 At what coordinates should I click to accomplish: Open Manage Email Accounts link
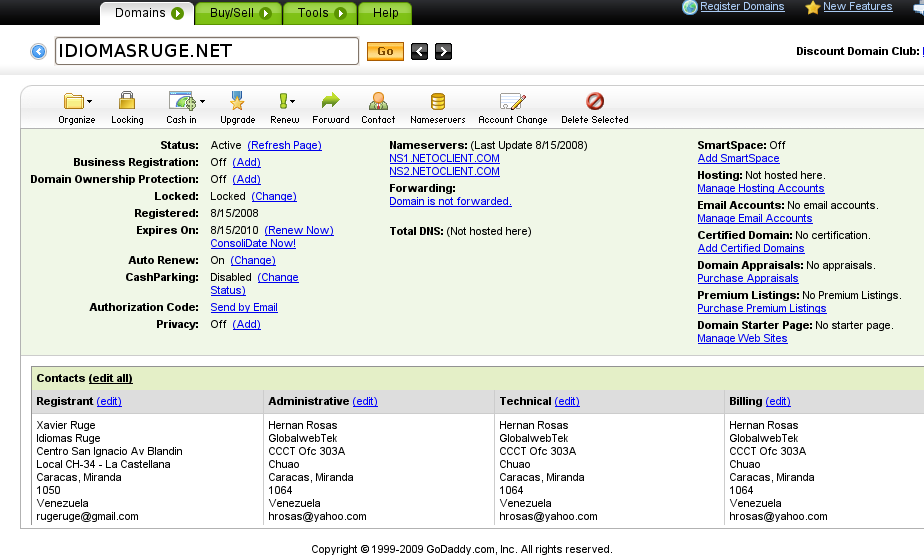(x=755, y=219)
